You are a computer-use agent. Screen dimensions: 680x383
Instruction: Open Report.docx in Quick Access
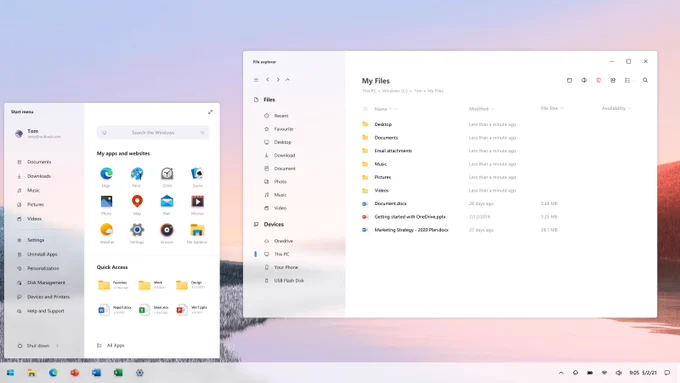[114, 310]
